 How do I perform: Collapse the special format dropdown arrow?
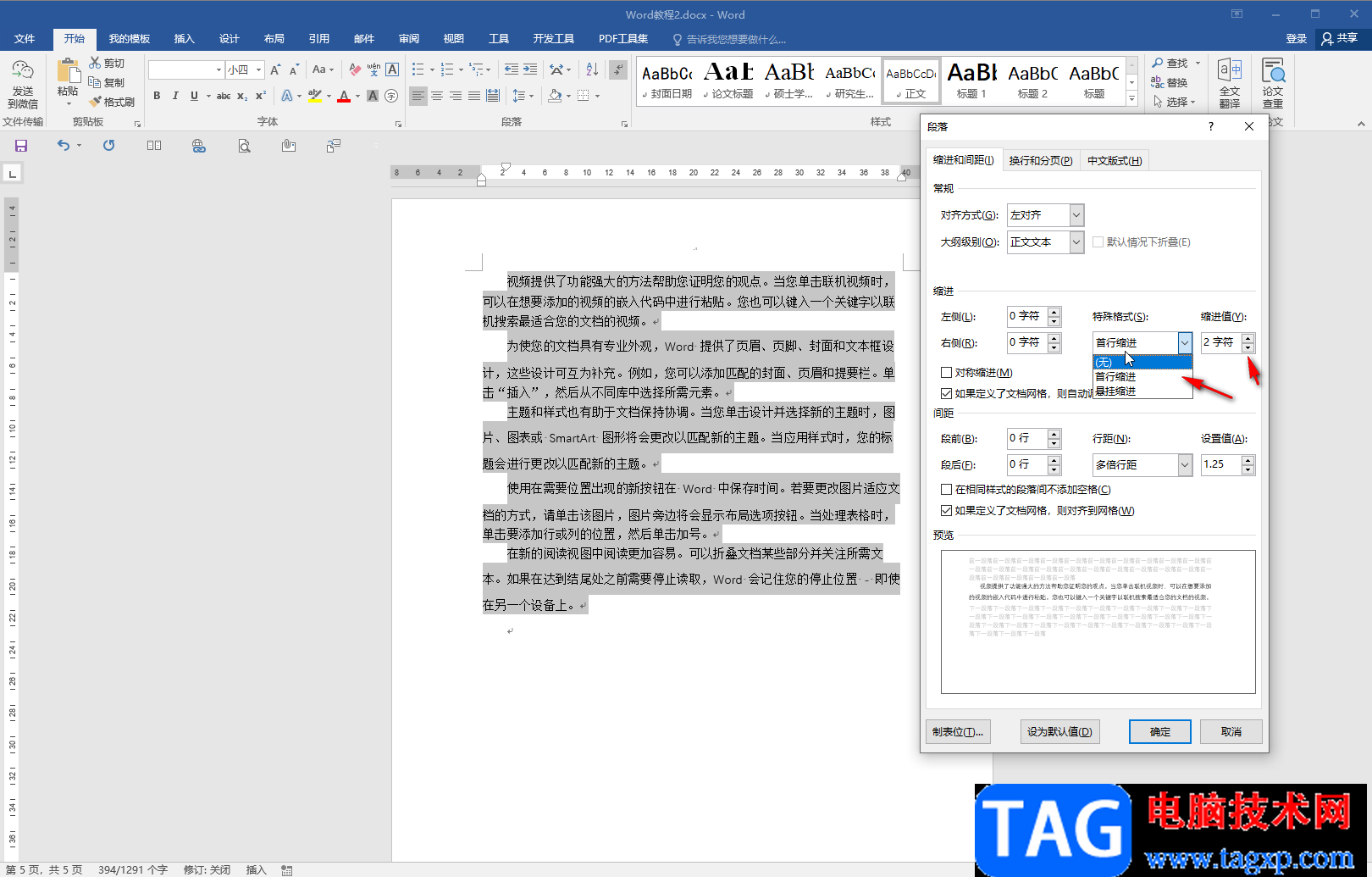tap(1185, 342)
